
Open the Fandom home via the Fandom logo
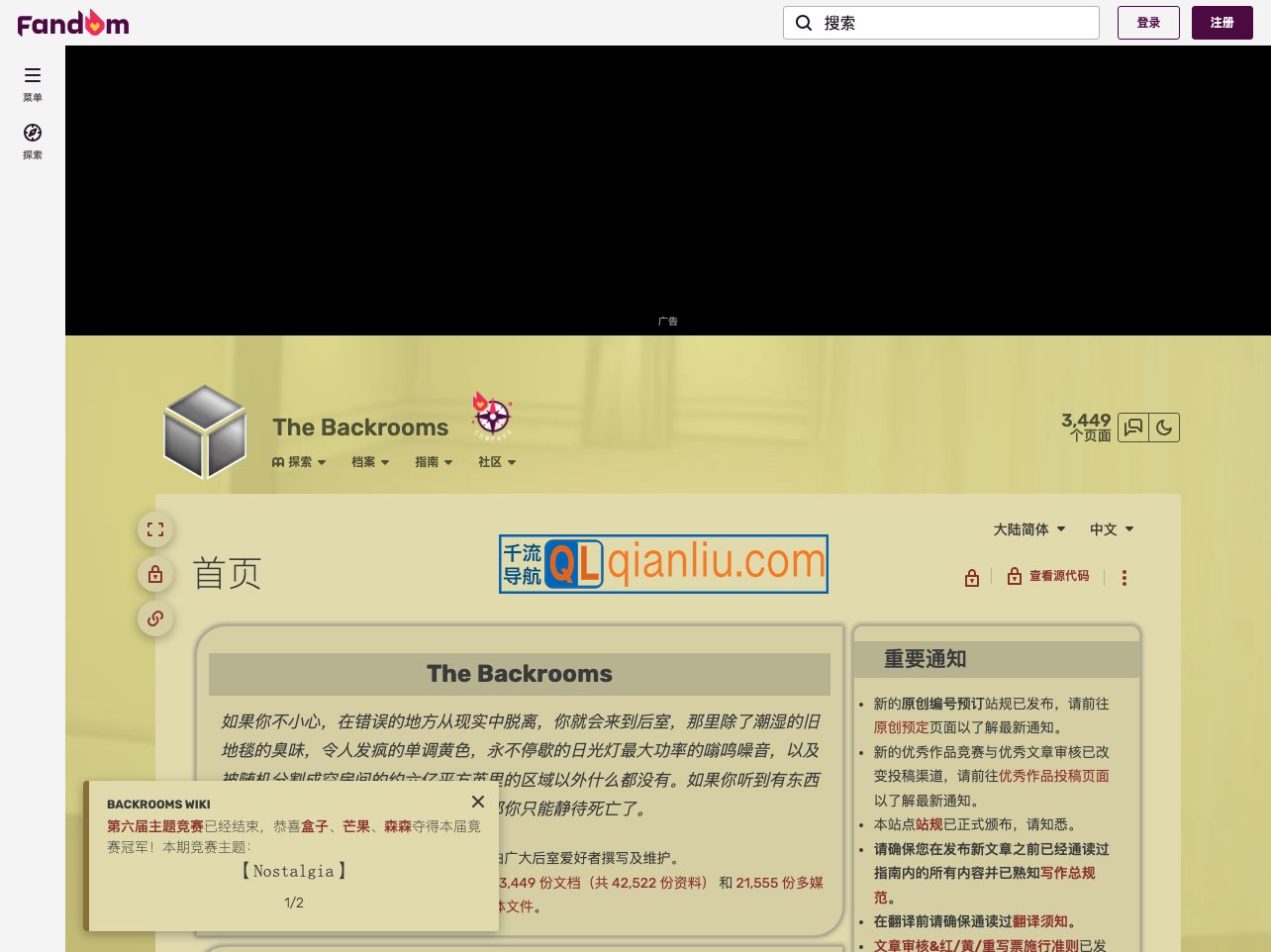point(72,22)
